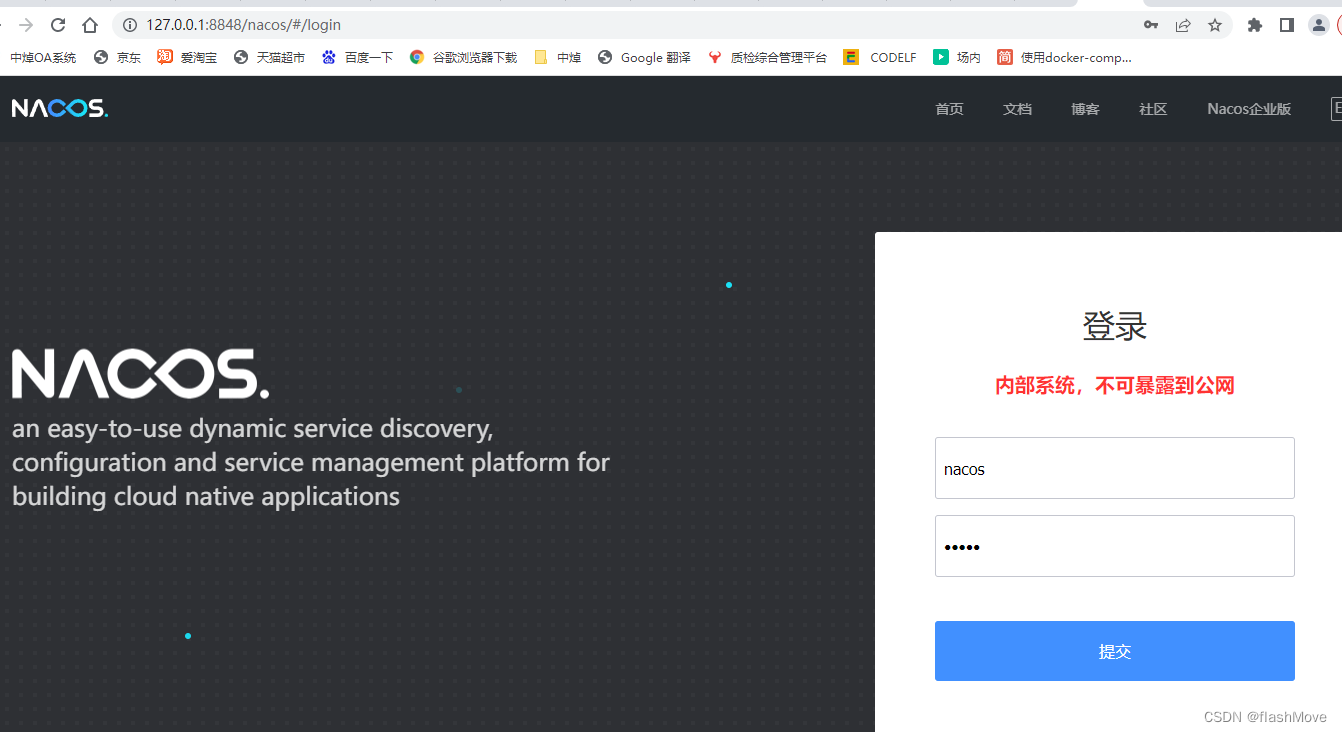Viewport: 1342px width, 732px height.
Task: Click the username field containing nacos
Action: point(1115,468)
